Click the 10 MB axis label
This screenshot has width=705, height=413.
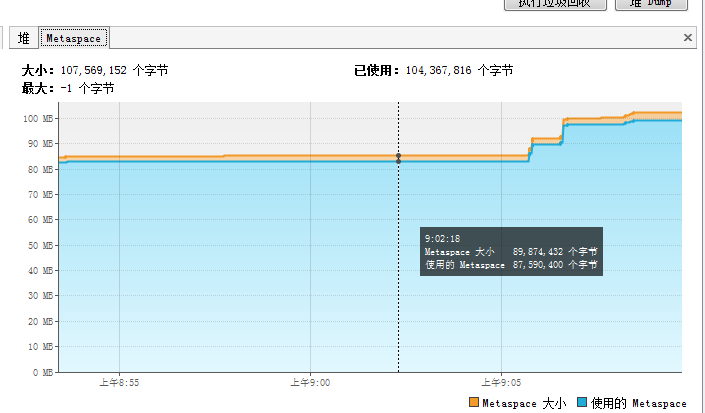pos(40,347)
